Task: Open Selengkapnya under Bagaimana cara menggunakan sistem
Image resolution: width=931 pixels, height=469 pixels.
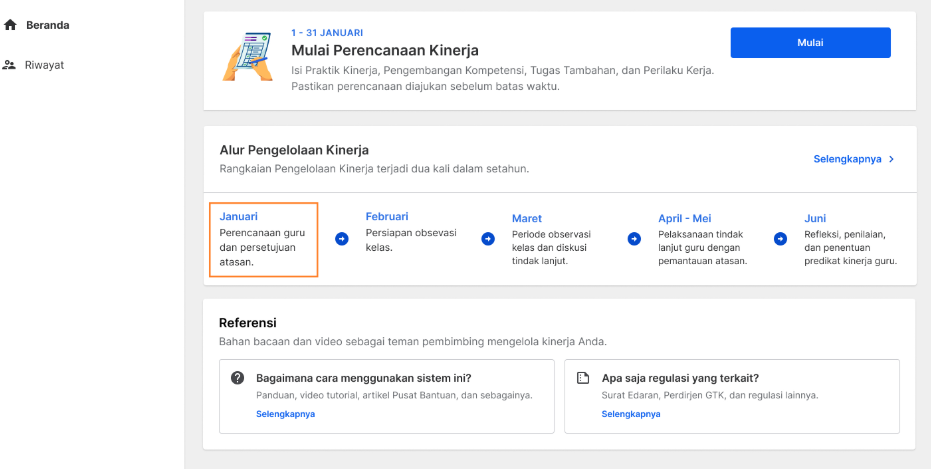Action: click(x=286, y=414)
